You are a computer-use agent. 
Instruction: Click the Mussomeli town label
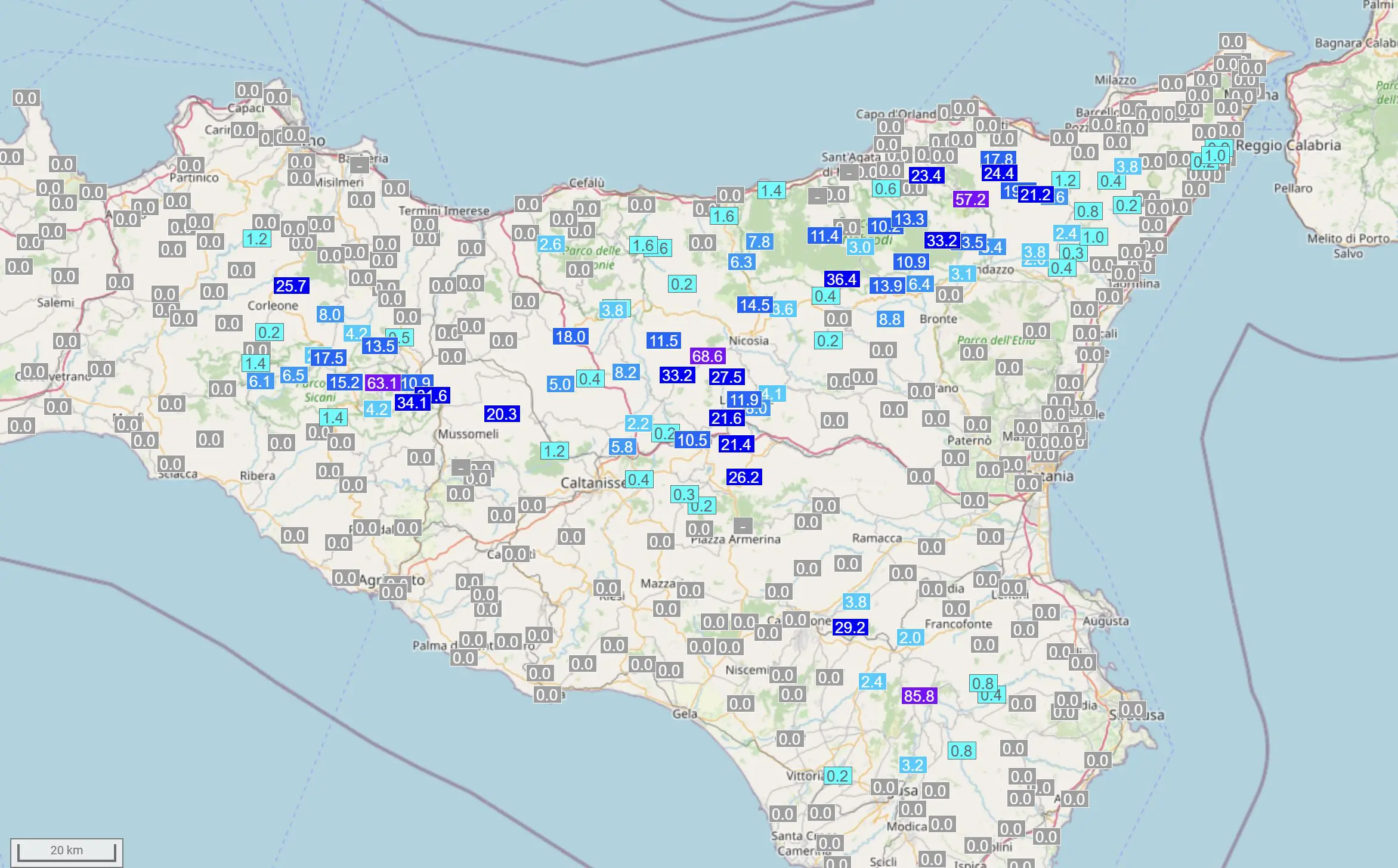468,434
